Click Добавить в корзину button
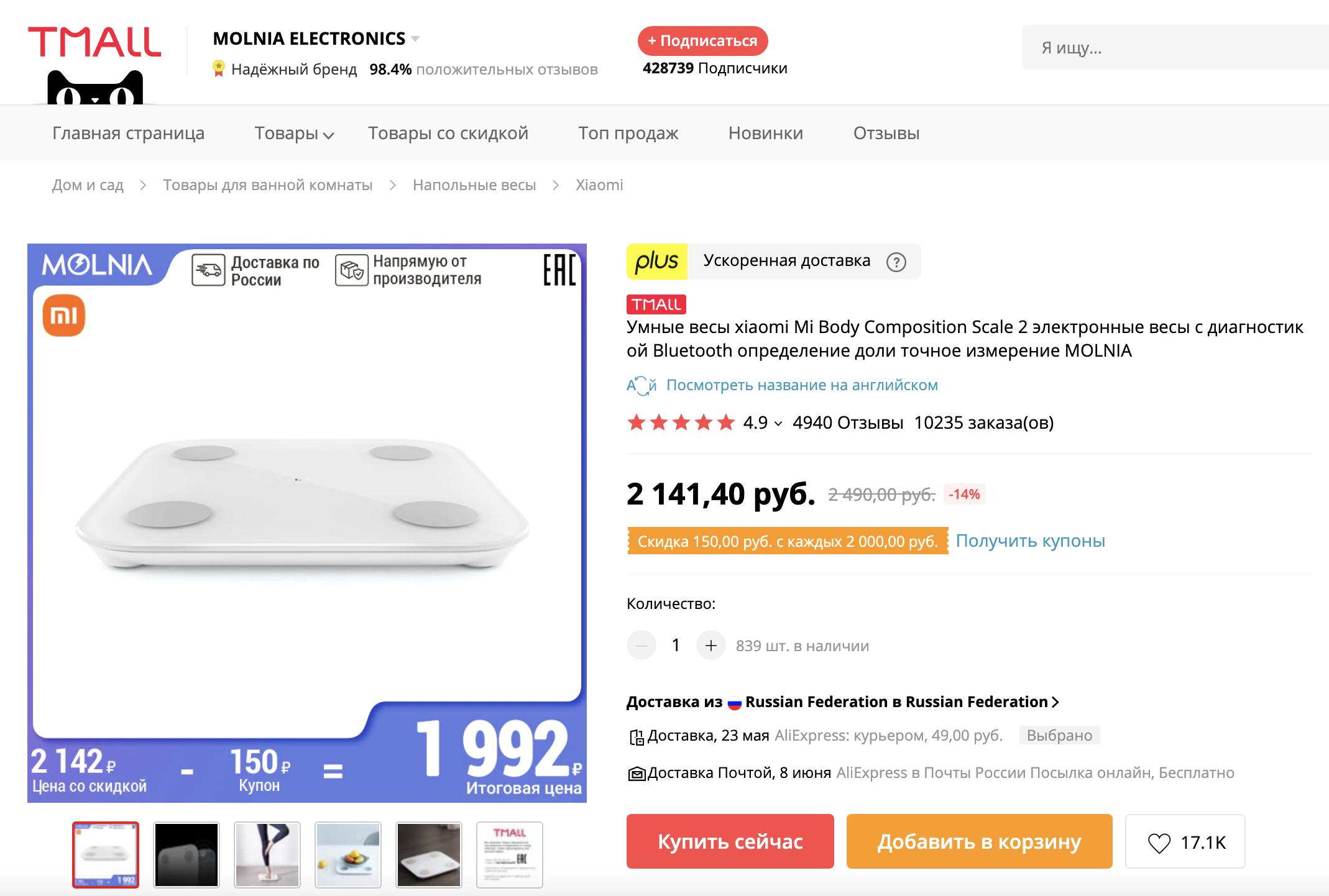1329x896 pixels. click(x=979, y=841)
